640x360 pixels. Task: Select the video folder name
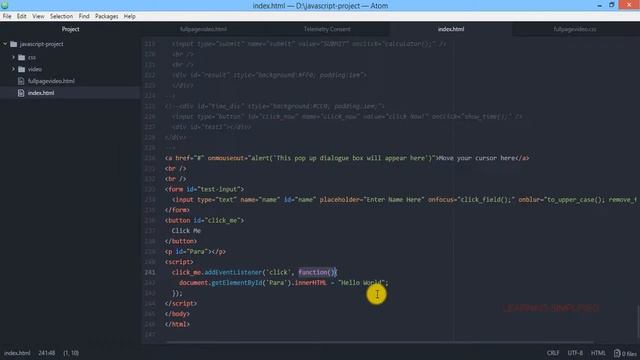click(x=35, y=69)
